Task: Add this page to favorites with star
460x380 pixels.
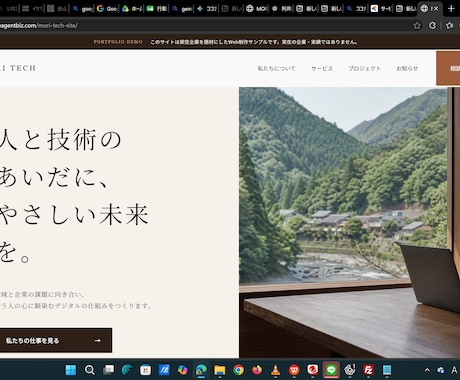Action: coord(417,25)
